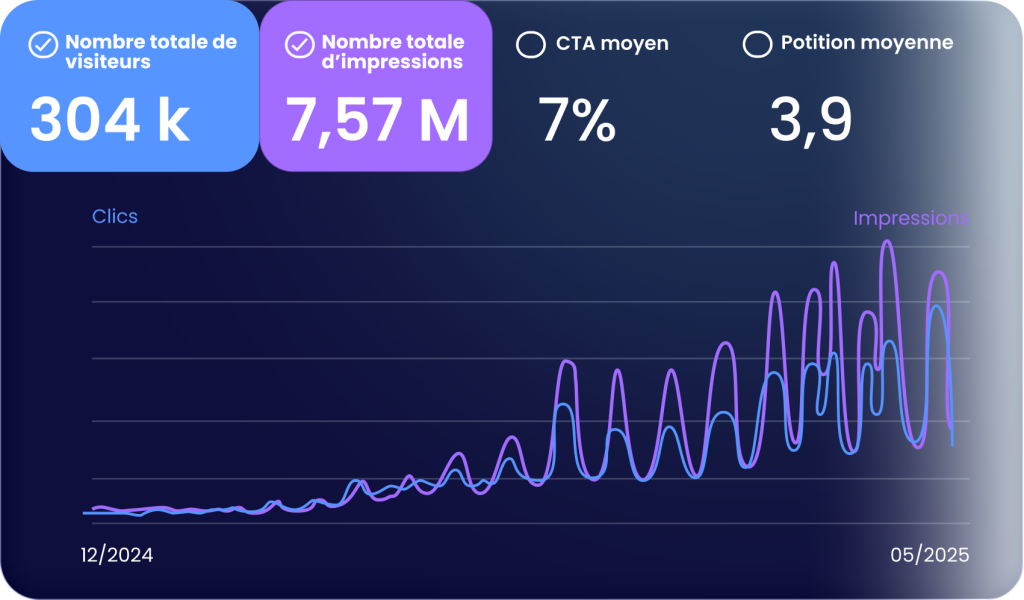
Task: Select the 12/2024 start date label
Action: (117, 555)
